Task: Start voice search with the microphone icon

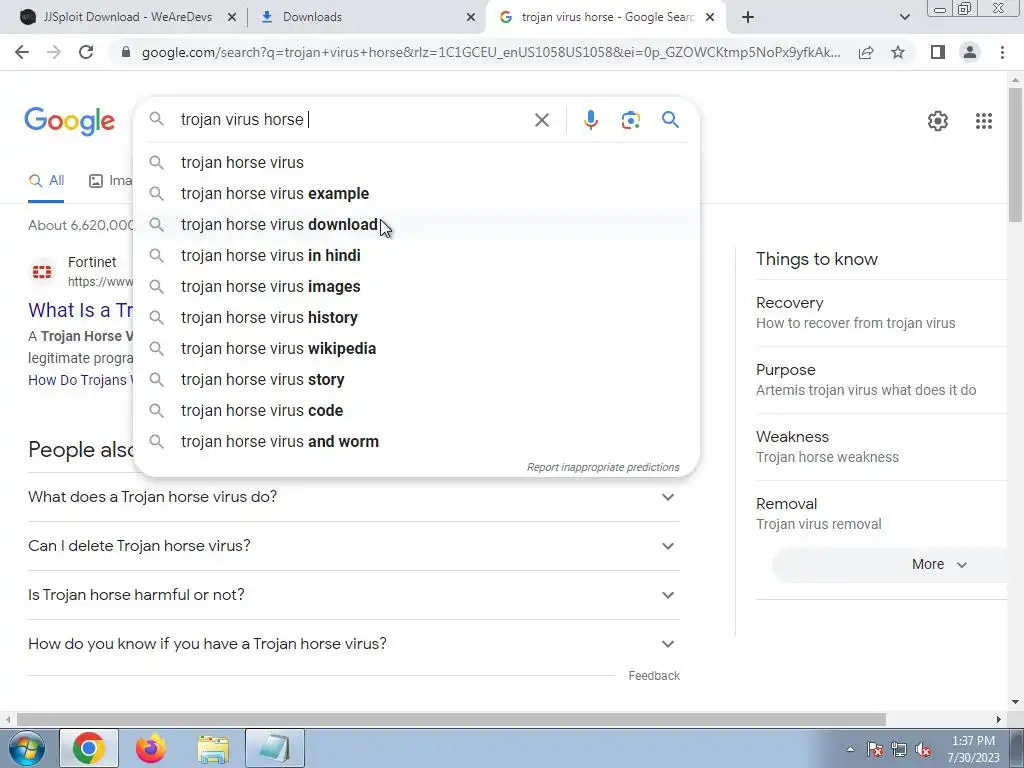Action: pyautogui.click(x=590, y=120)
